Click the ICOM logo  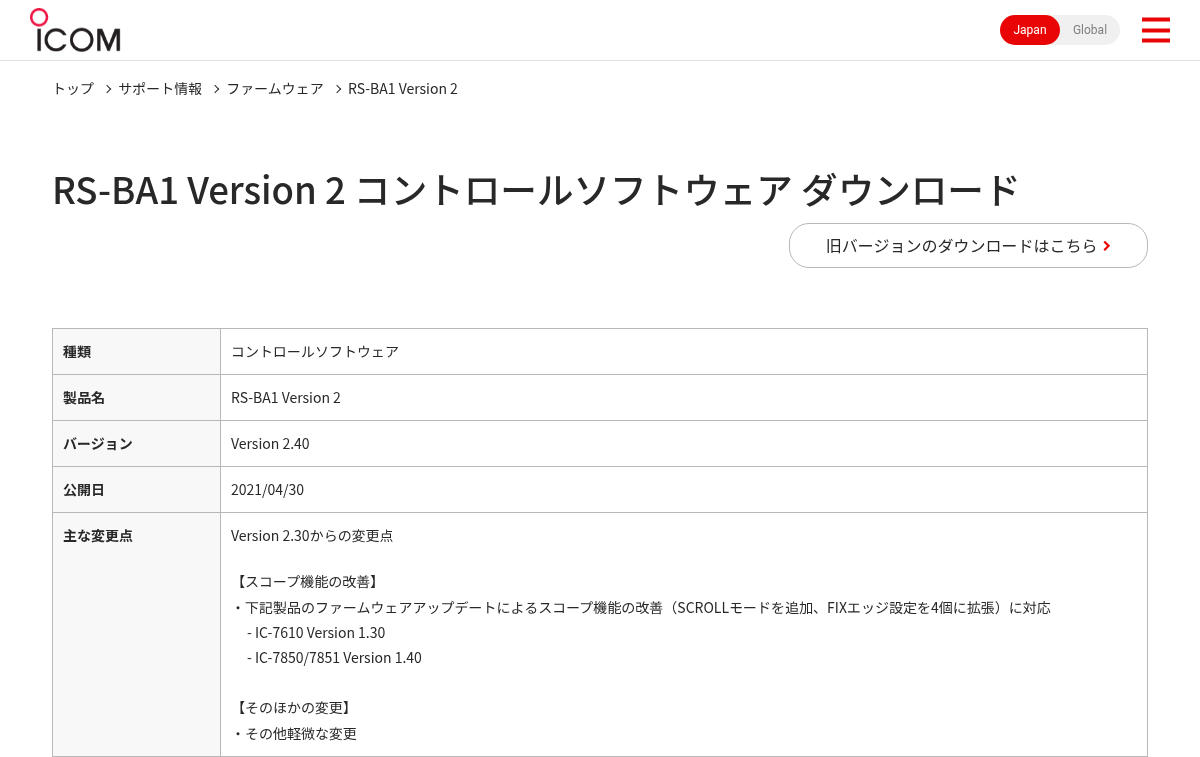point(75,30)
